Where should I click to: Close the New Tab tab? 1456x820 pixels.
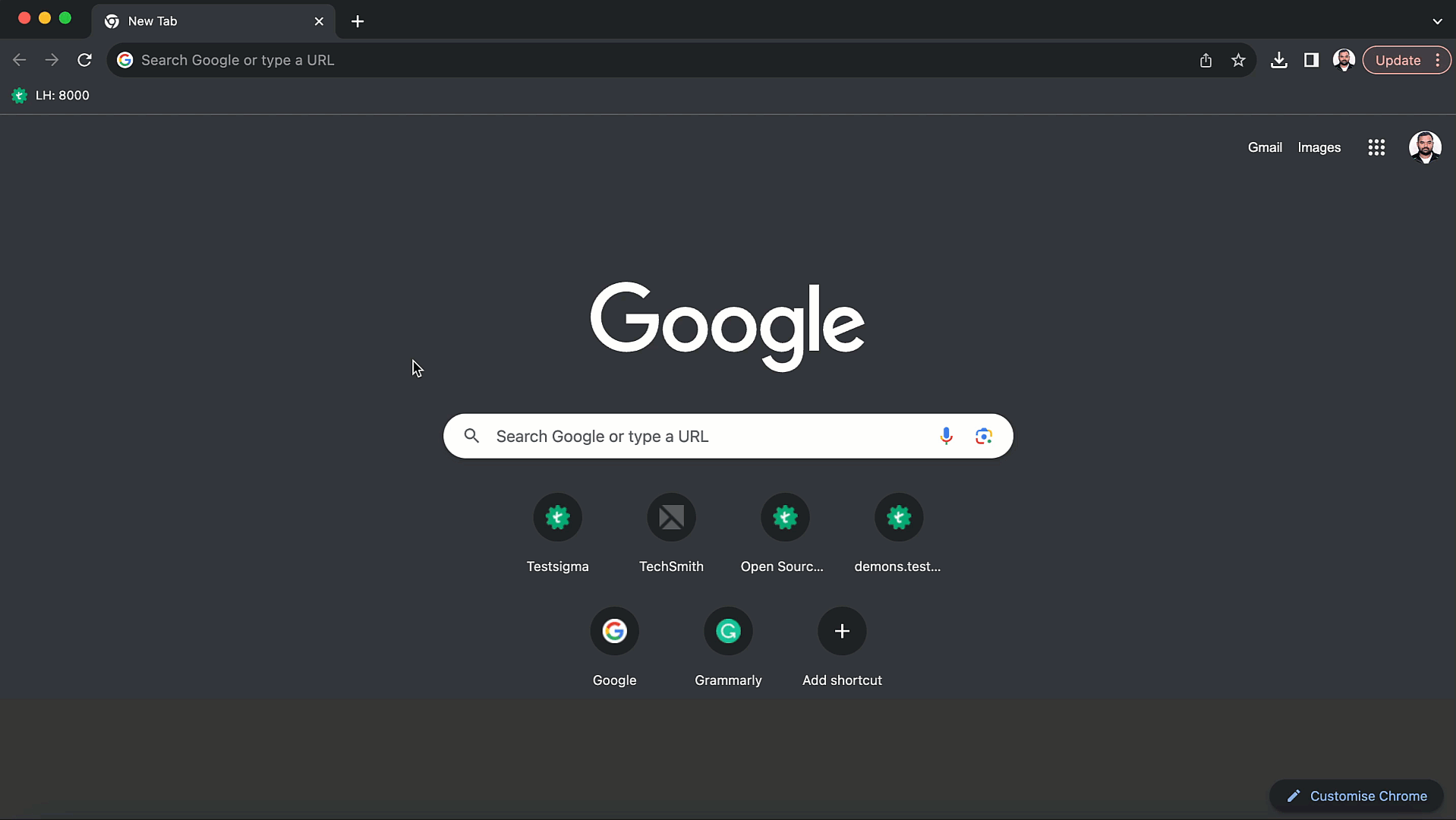coord(319,21)
